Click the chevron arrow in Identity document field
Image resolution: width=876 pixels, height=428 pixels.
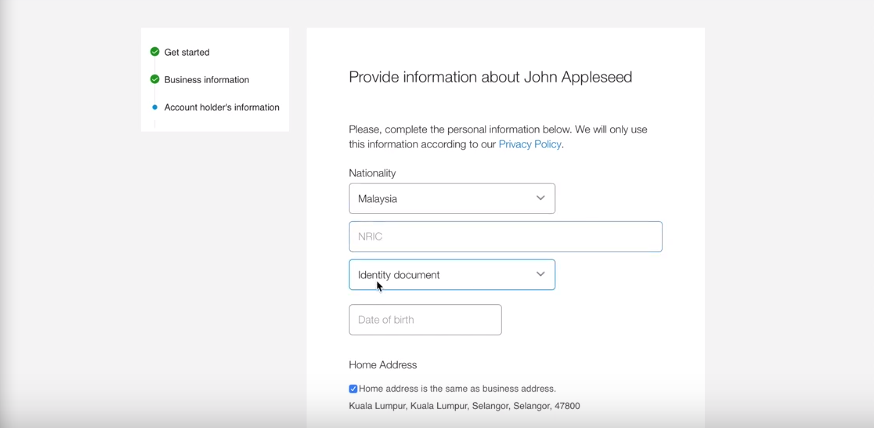(540, 274)
